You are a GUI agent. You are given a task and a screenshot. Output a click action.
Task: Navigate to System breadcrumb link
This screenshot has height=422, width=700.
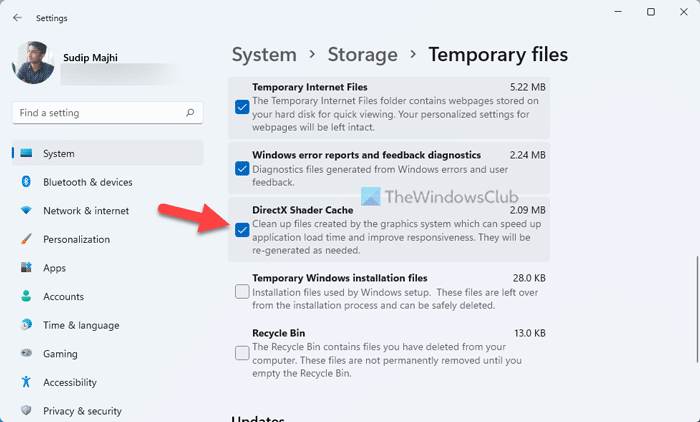tap(264, 55)
